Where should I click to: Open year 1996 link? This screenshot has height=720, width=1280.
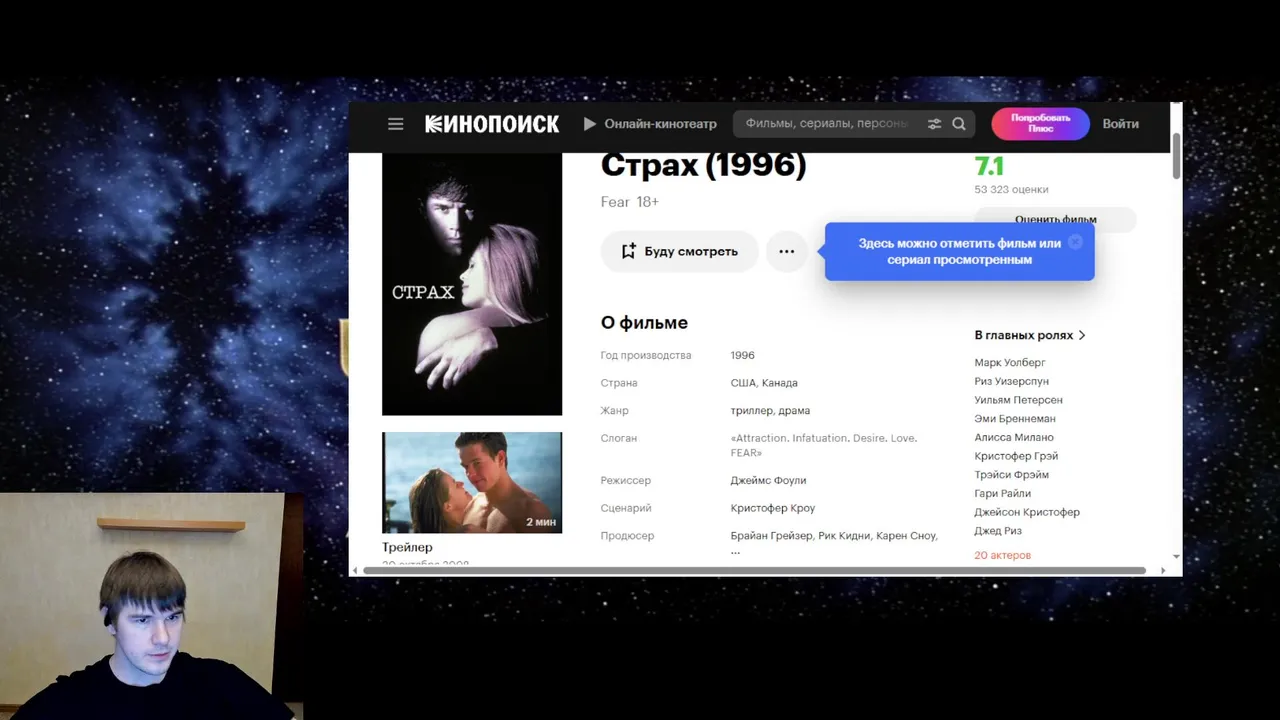[743, 355]
